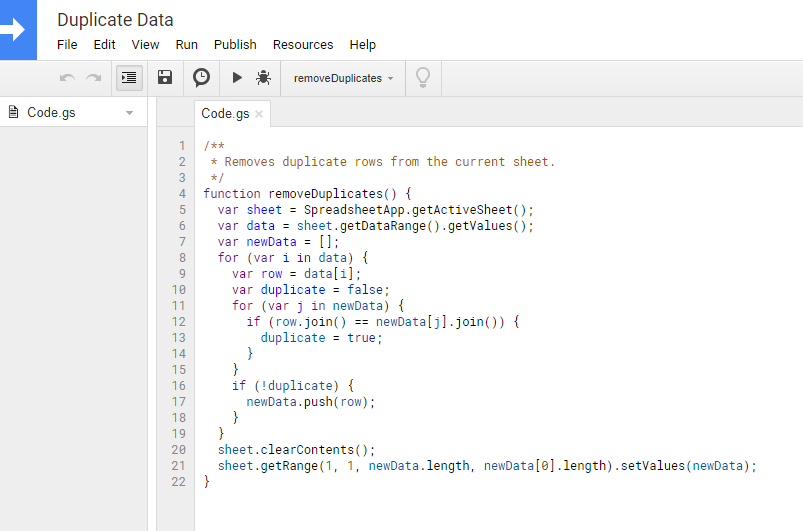Click line number 20 in the gutter
Viewport: 803px width, 531px height.
coord(178,450)
